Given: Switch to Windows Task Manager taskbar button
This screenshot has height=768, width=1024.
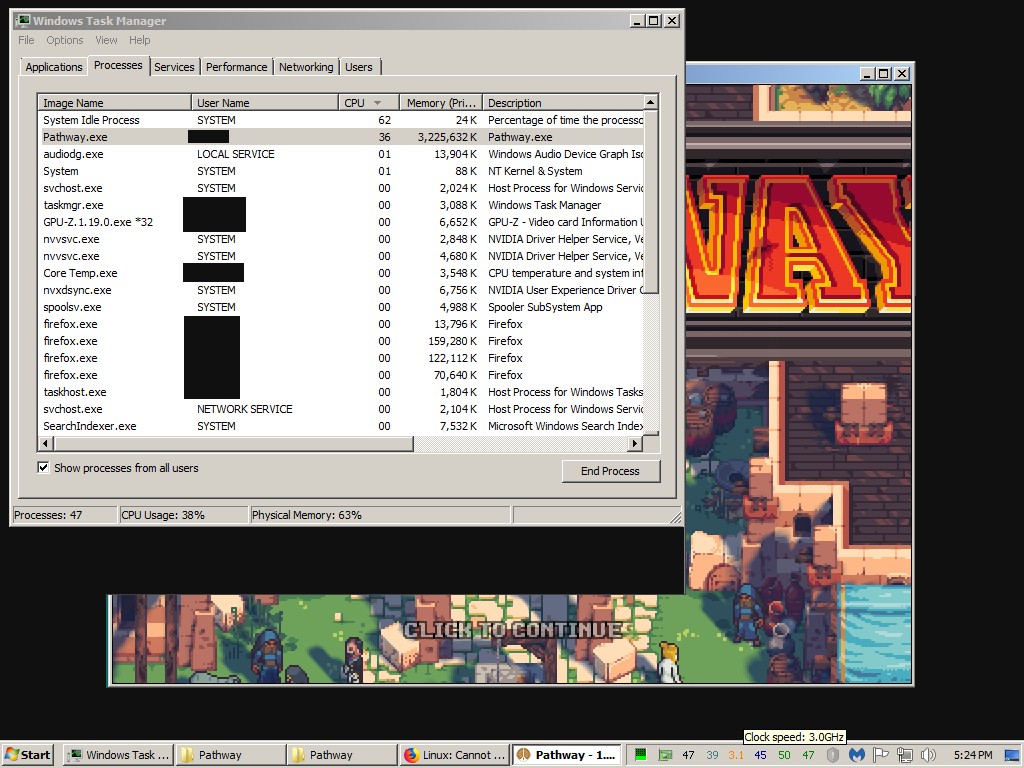Looking at the screenshot, I should [119, 755].
